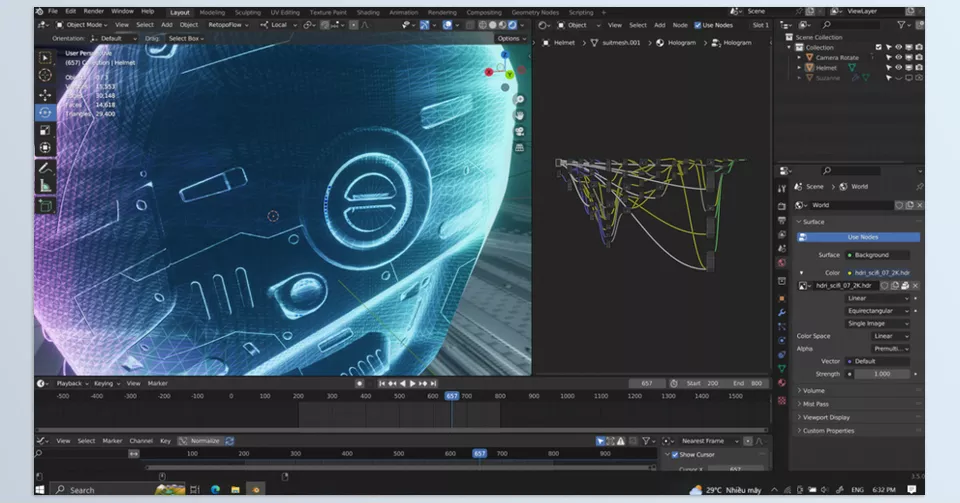Select the Move tool in the viewport toolbar
Screen dimensions: 960x503
[x=45, y=93]
